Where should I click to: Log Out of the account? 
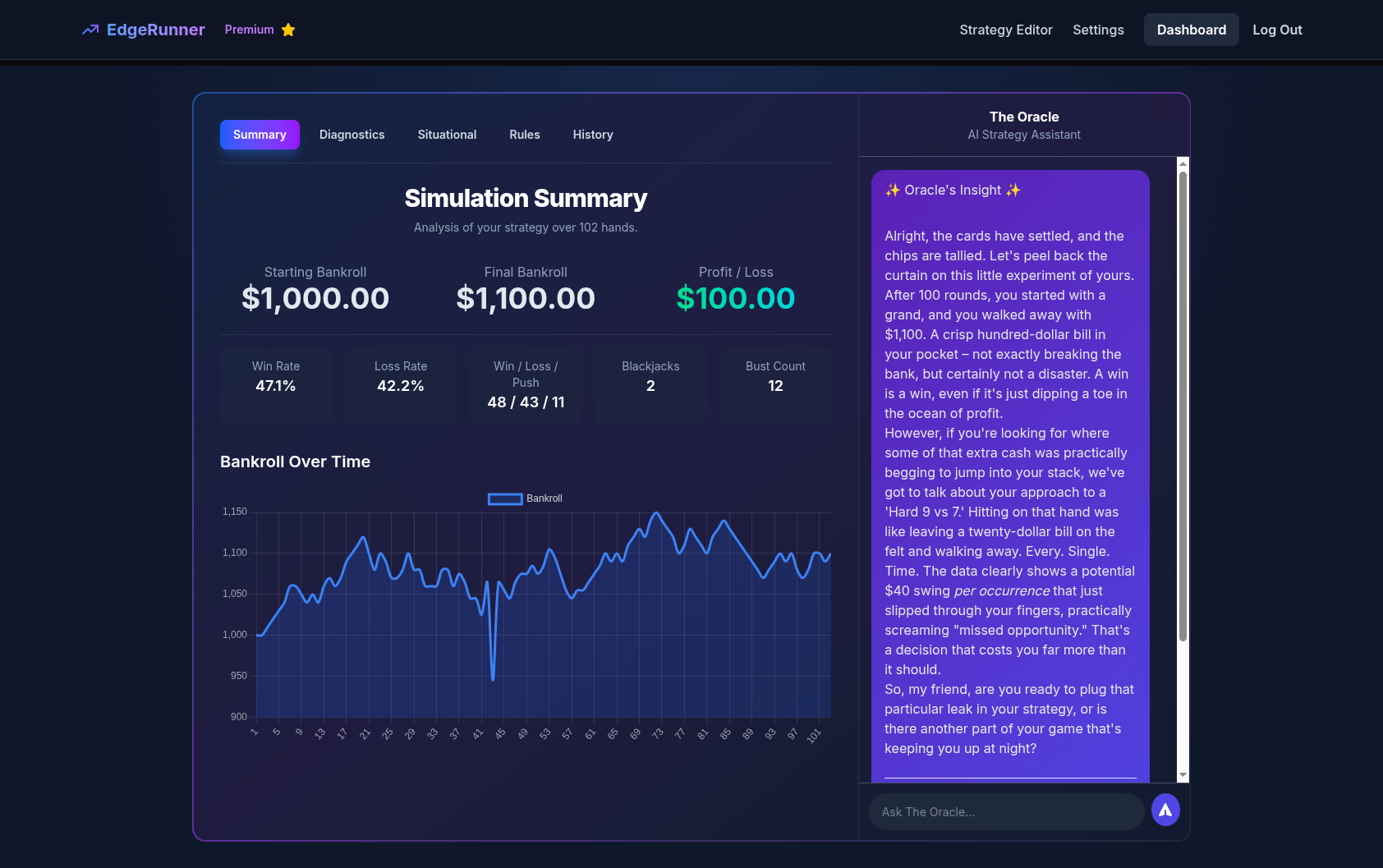[1277, 30]
